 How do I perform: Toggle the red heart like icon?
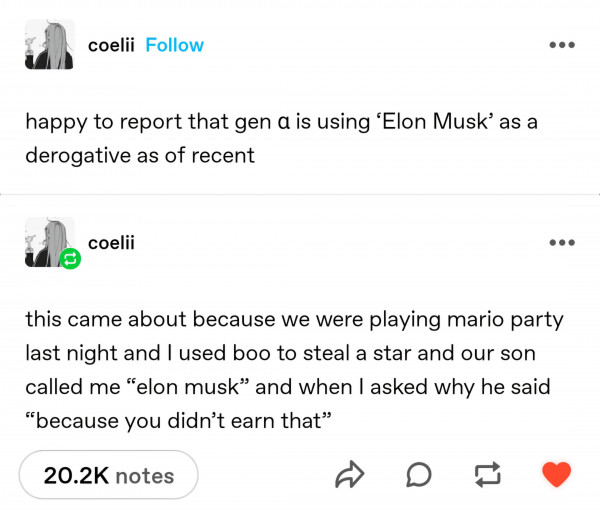tap(556, 474)
